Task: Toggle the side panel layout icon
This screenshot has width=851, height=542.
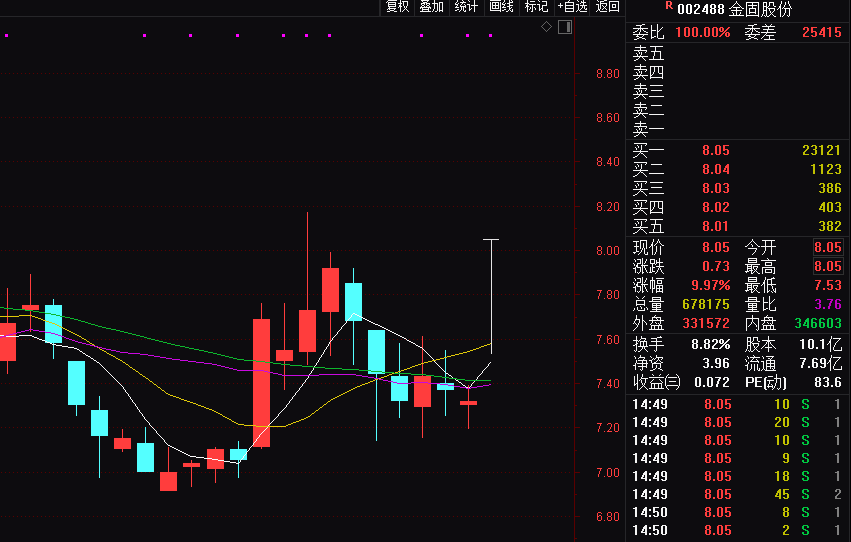Action: click(565, 27)
